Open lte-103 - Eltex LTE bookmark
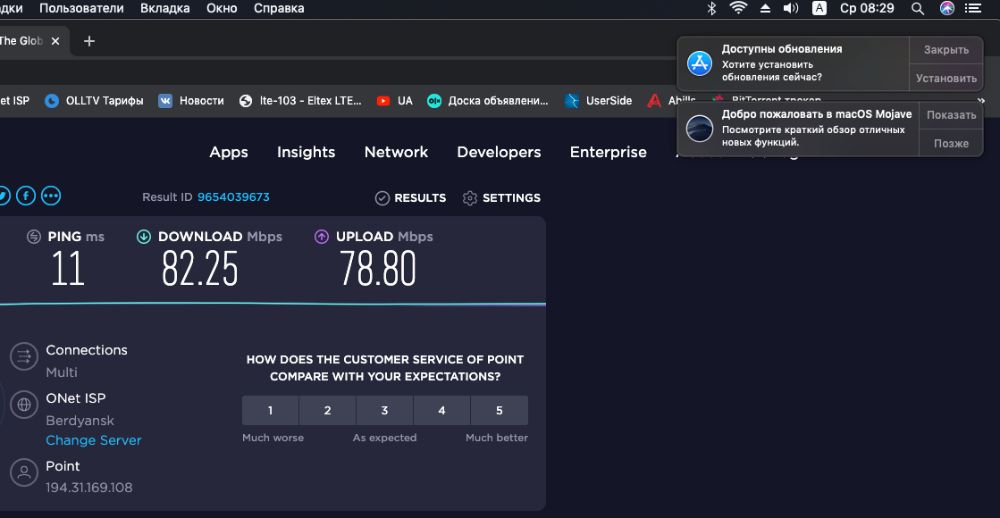Screen dimensions: 1000x518 pos(300,101)
